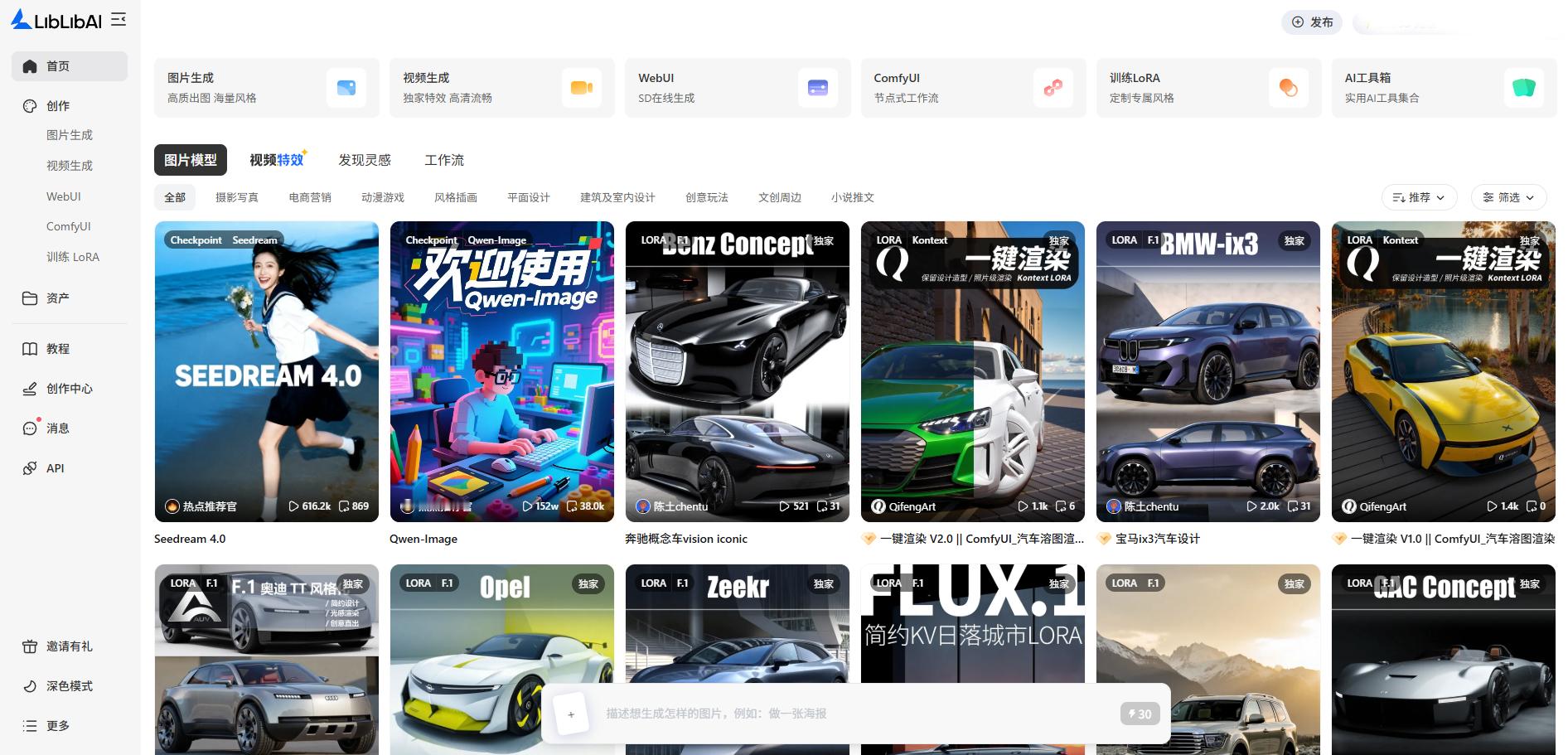Open the Opel LORA cover thumbnail
This screenshot has height=755, width=1568.
502,660
